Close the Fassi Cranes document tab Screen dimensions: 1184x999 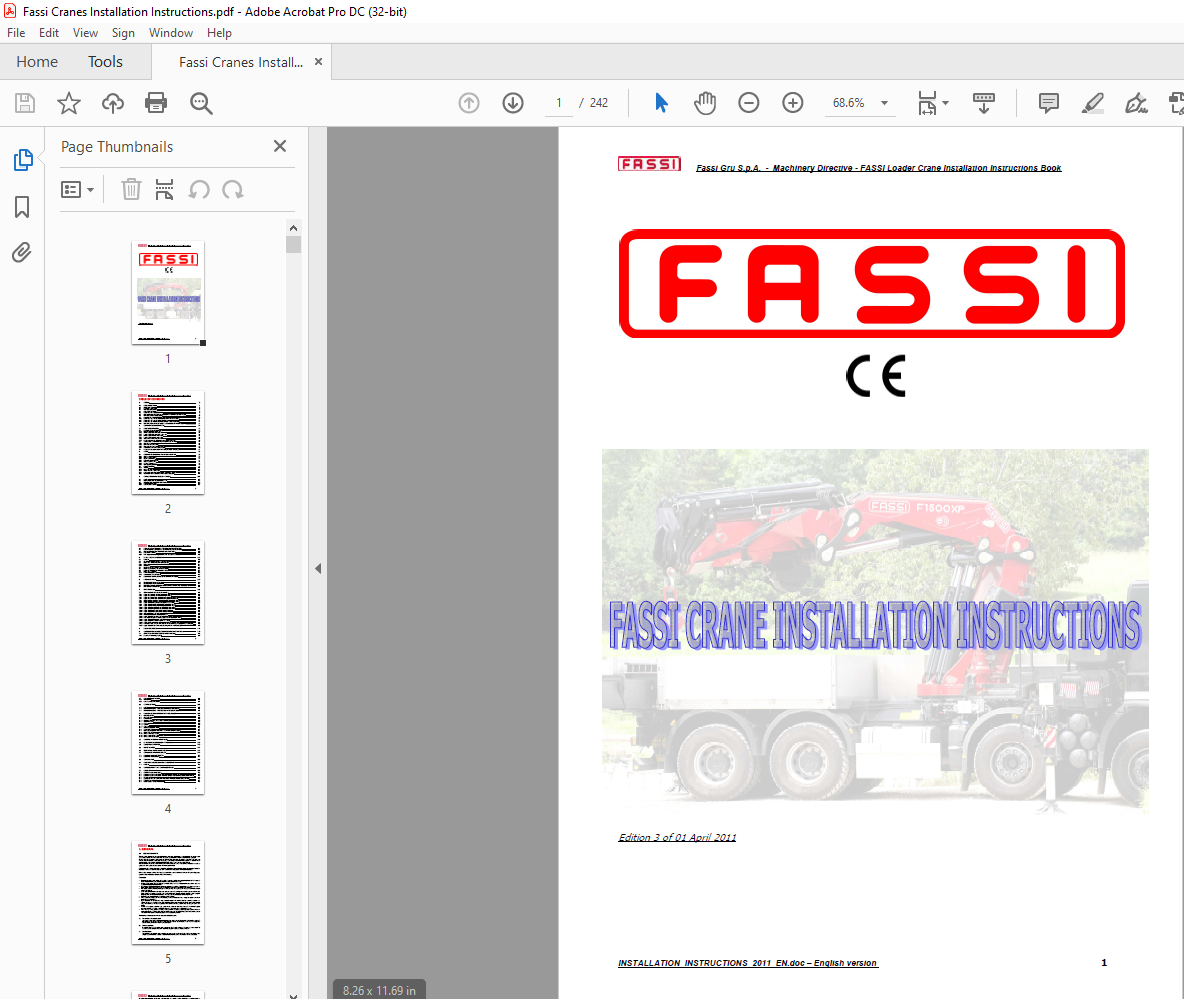click(319, 62)
